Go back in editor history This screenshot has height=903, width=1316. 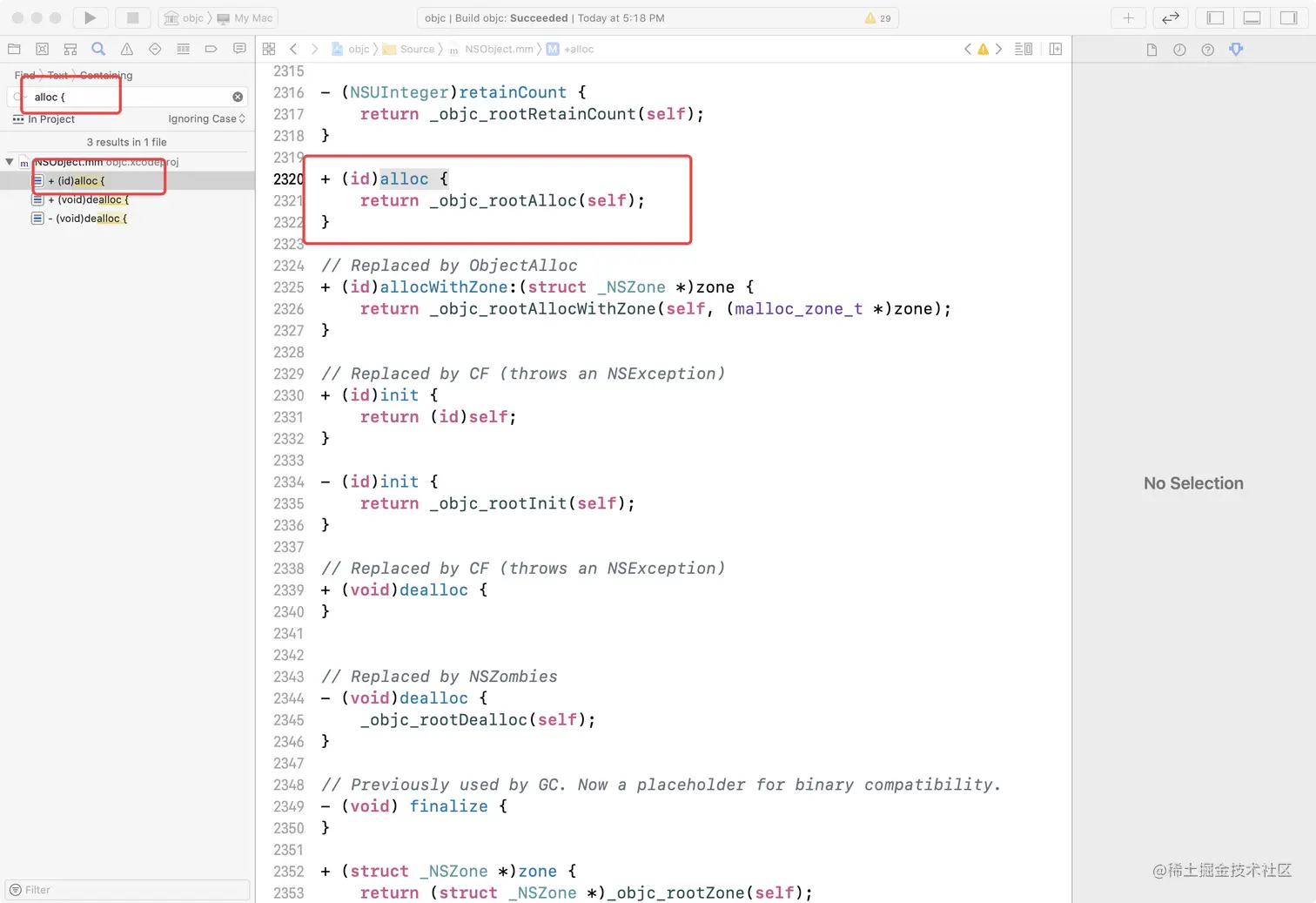point(293,49)
